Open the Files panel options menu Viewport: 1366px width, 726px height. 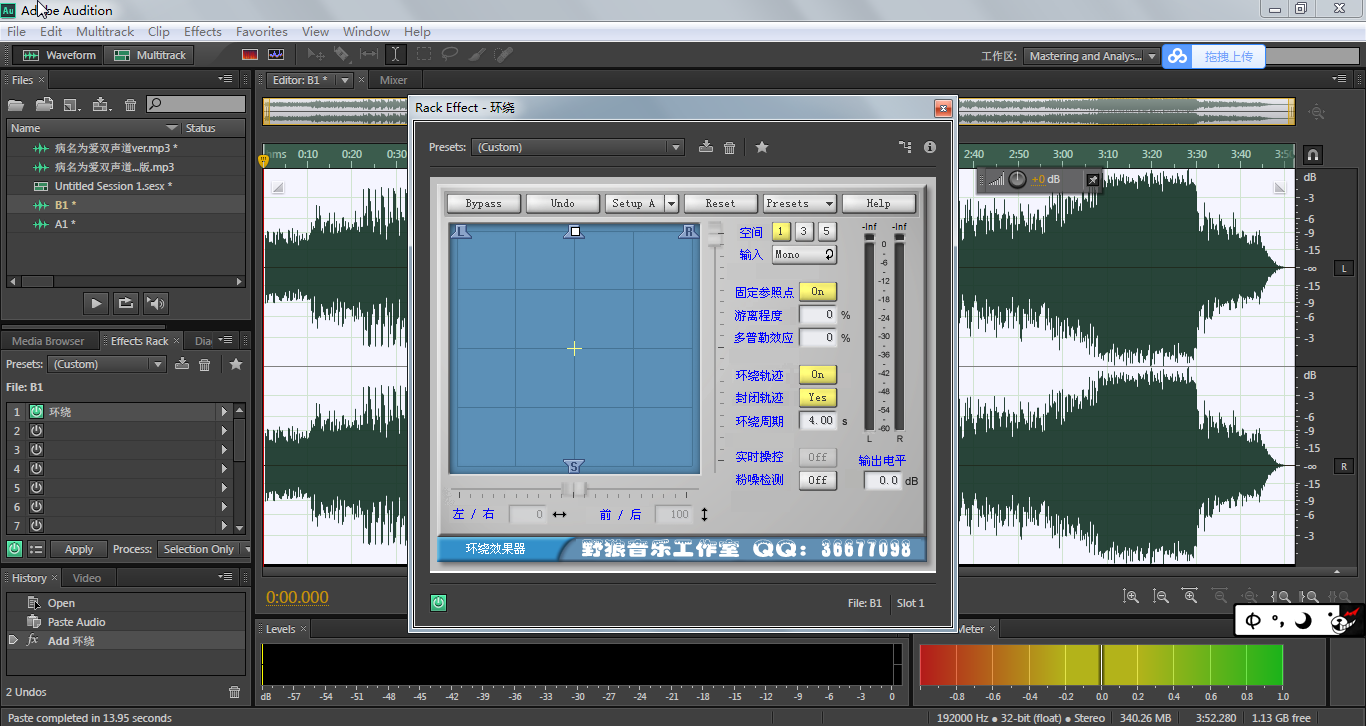click(x=225, y=79)
